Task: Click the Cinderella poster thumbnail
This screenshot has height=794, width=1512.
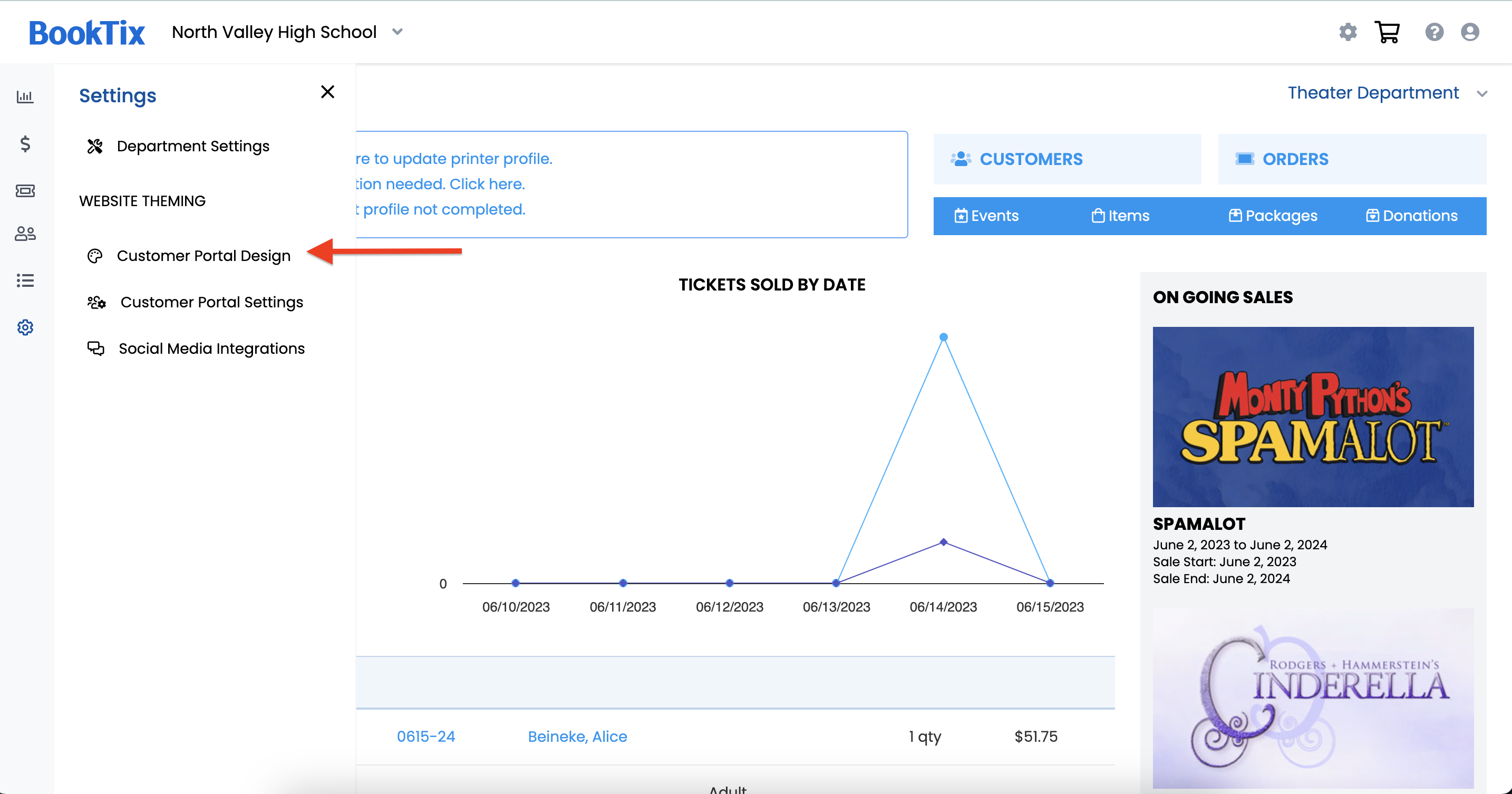Action: point(1313,699)
